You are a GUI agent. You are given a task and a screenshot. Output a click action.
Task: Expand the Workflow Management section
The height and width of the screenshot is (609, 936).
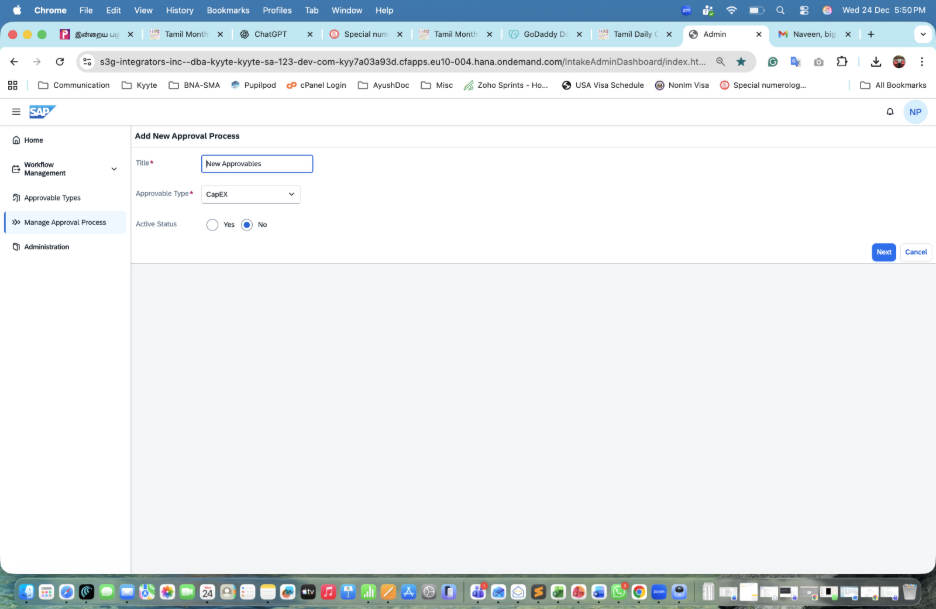pyautogui.click(x=114, y=169)
